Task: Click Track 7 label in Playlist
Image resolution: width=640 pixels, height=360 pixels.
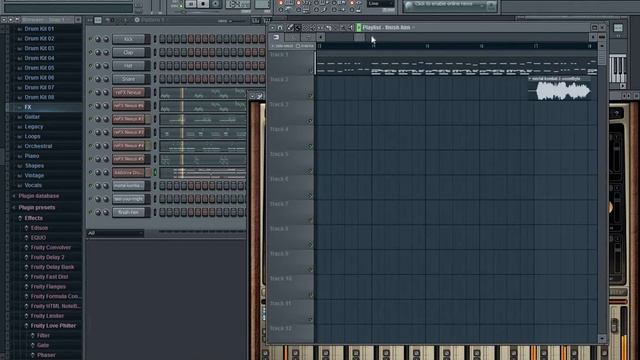Action: [279, 204]
